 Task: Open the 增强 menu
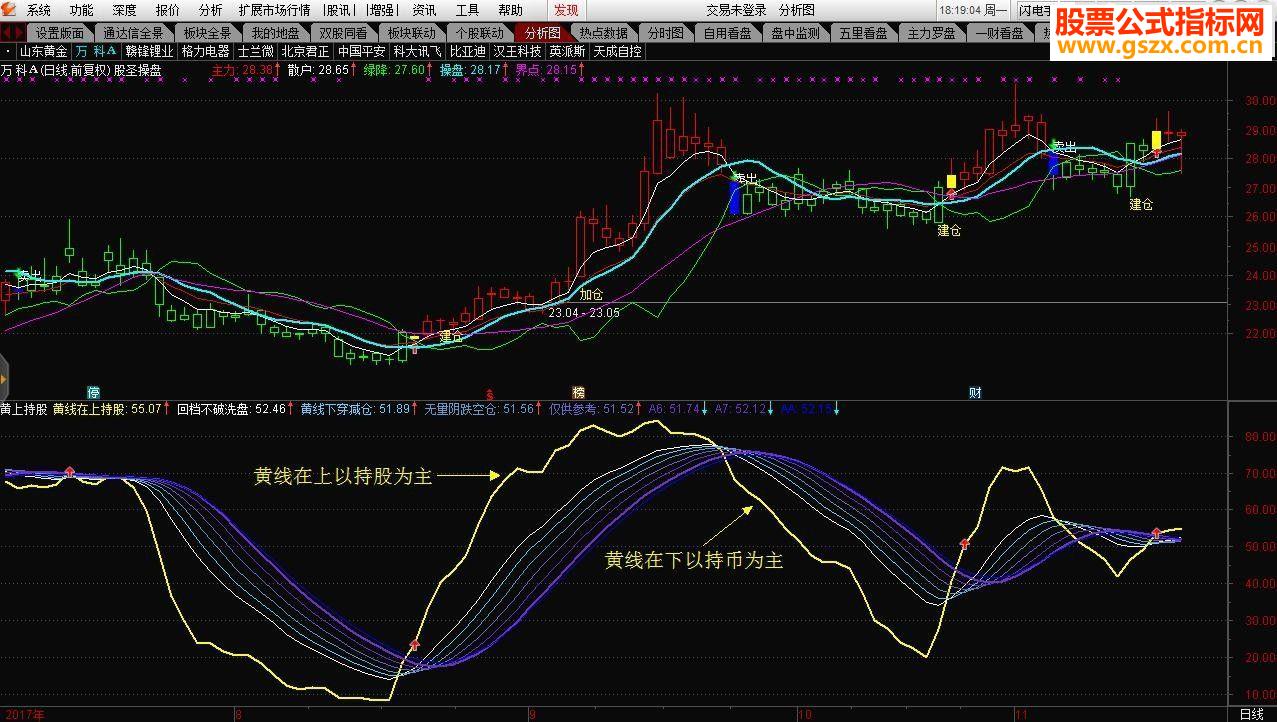[x=380, y=10]
